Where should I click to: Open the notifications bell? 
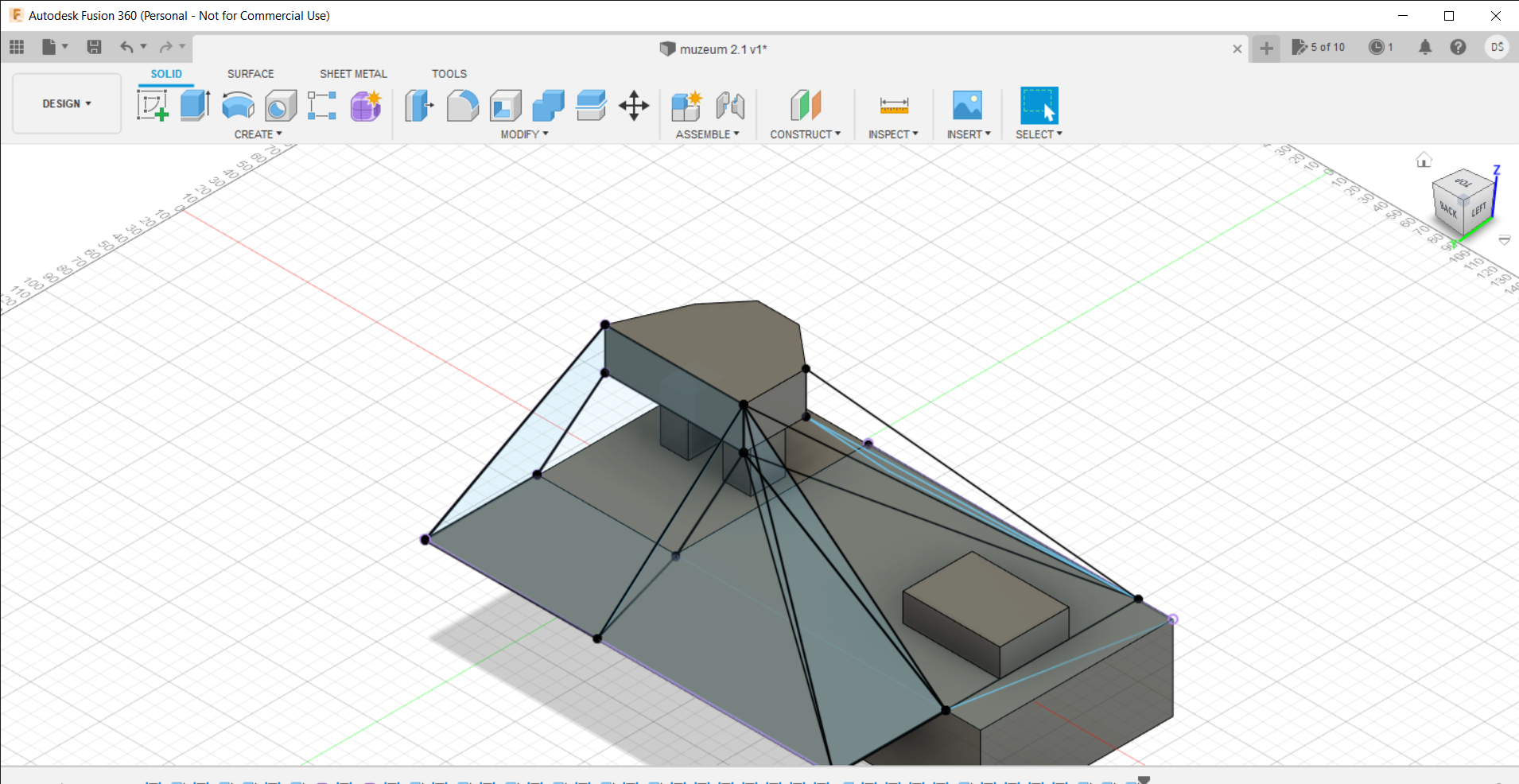[1425, 47]
